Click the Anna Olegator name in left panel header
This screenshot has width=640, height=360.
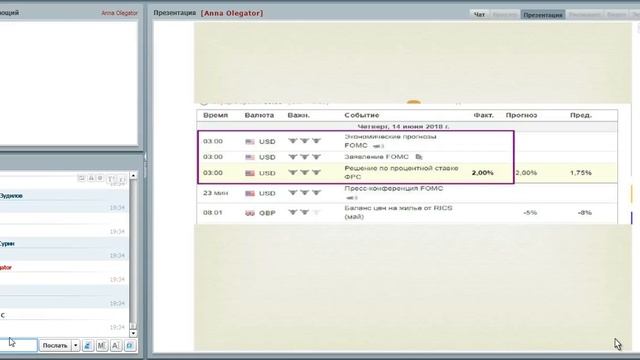119,13
